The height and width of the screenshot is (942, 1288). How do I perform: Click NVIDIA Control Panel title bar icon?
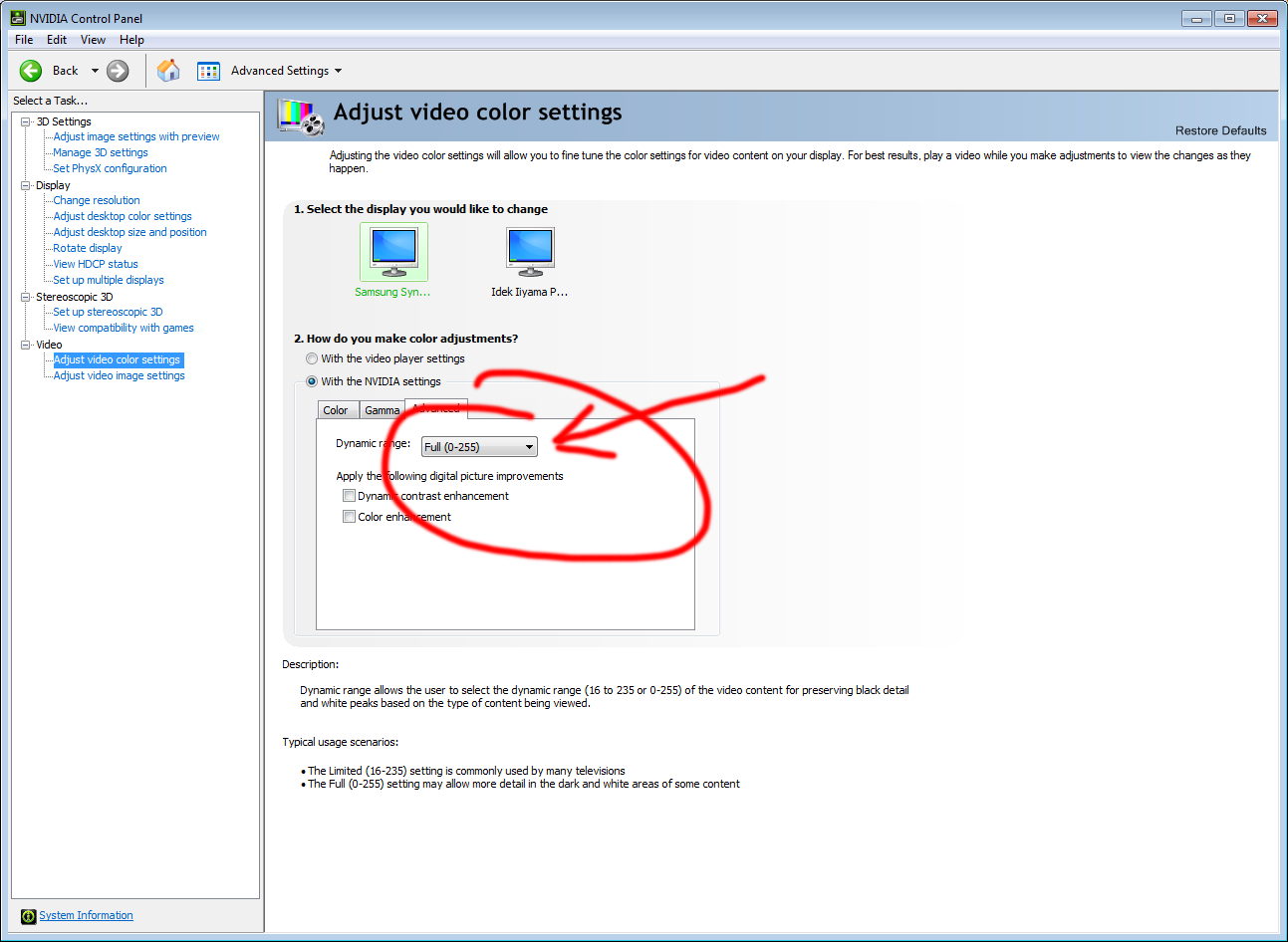coord(17,18)
